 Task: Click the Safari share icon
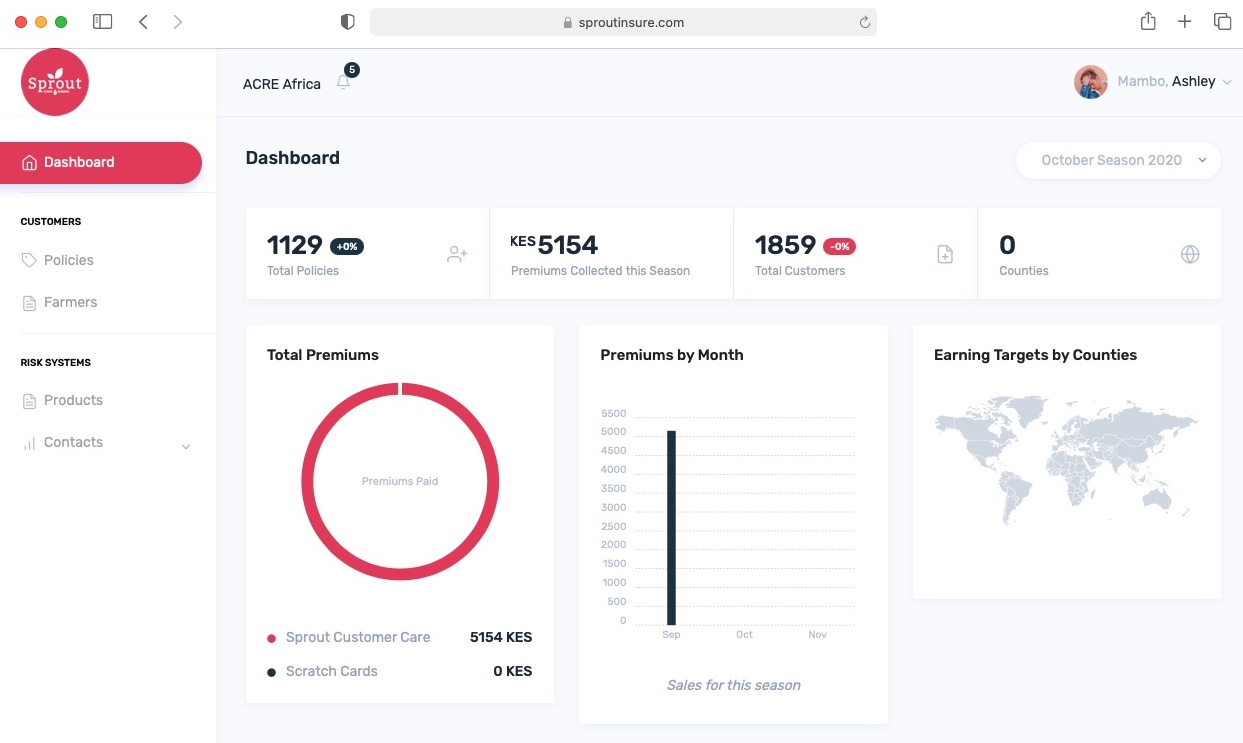1148,22
